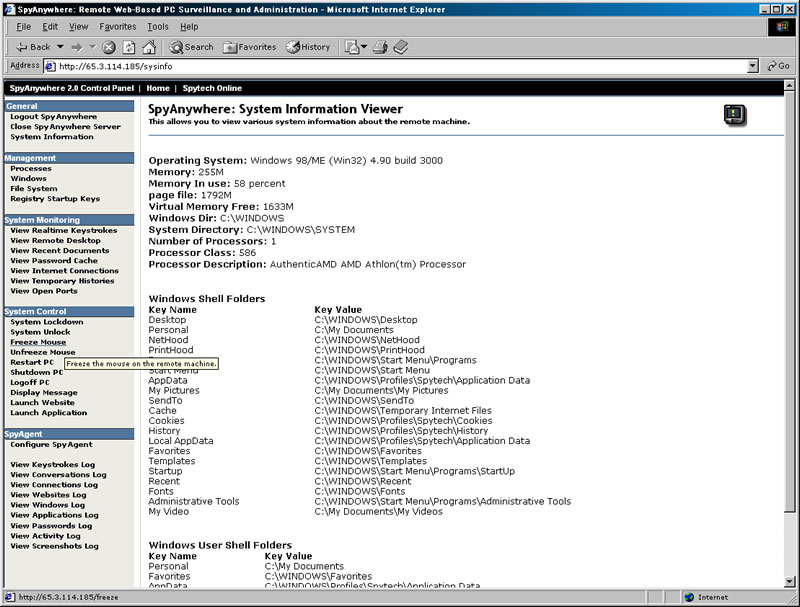Open the address bar dropdown arrow

[753, 66]
